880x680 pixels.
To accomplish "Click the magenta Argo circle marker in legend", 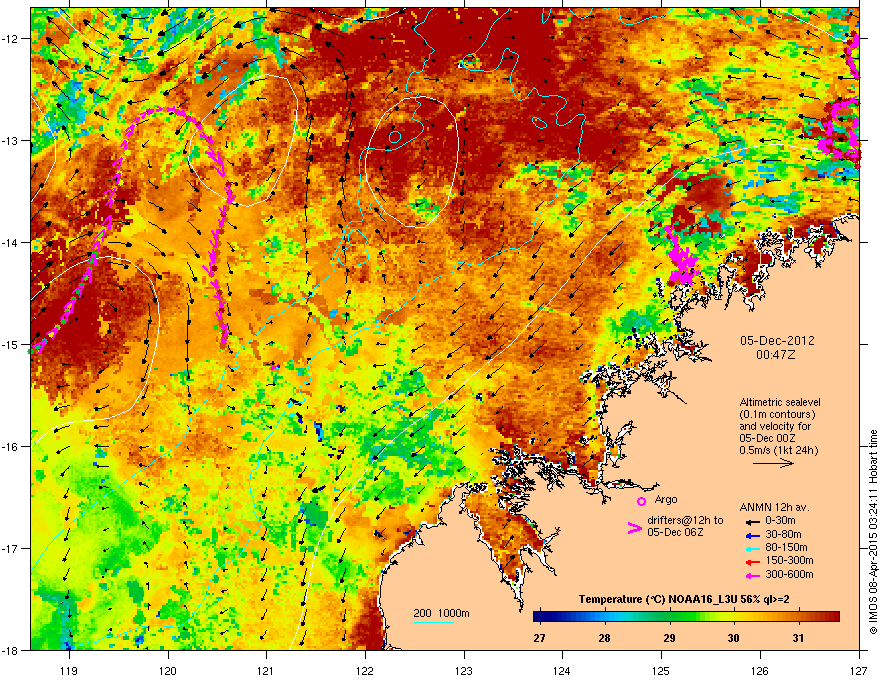I will coord(641,501).
